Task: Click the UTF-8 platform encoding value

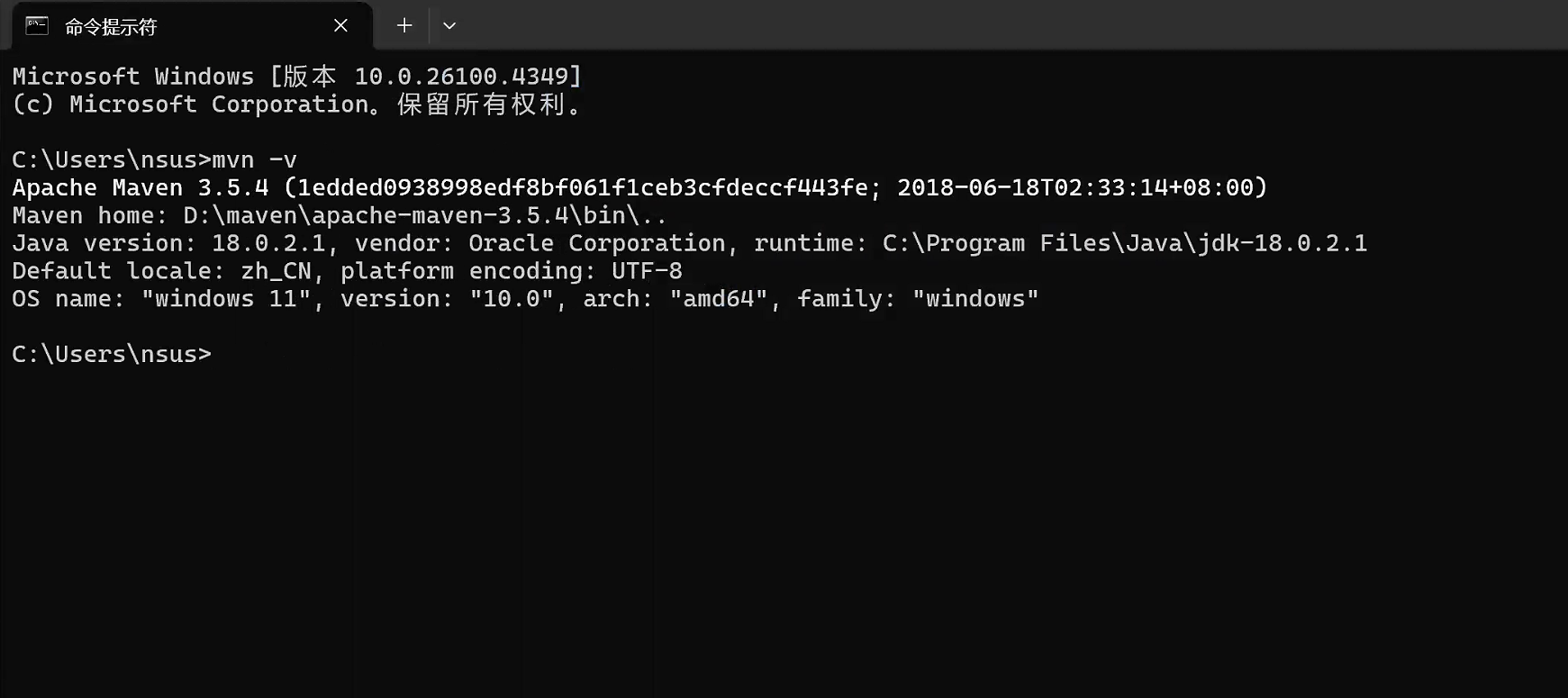Action: 647,271
